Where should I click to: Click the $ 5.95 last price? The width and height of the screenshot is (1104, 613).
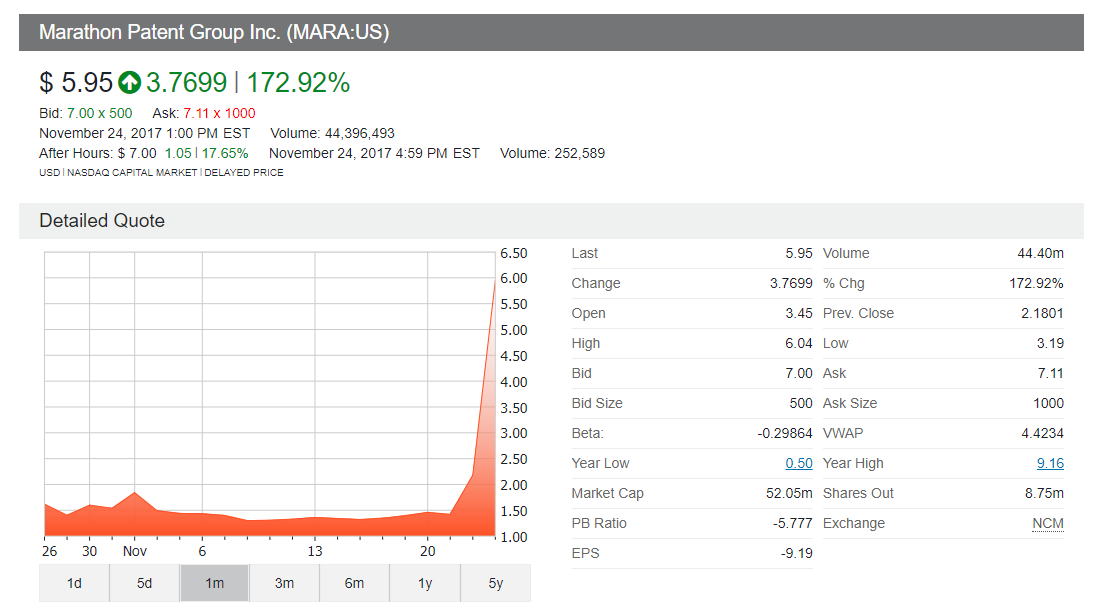[76, 82]
